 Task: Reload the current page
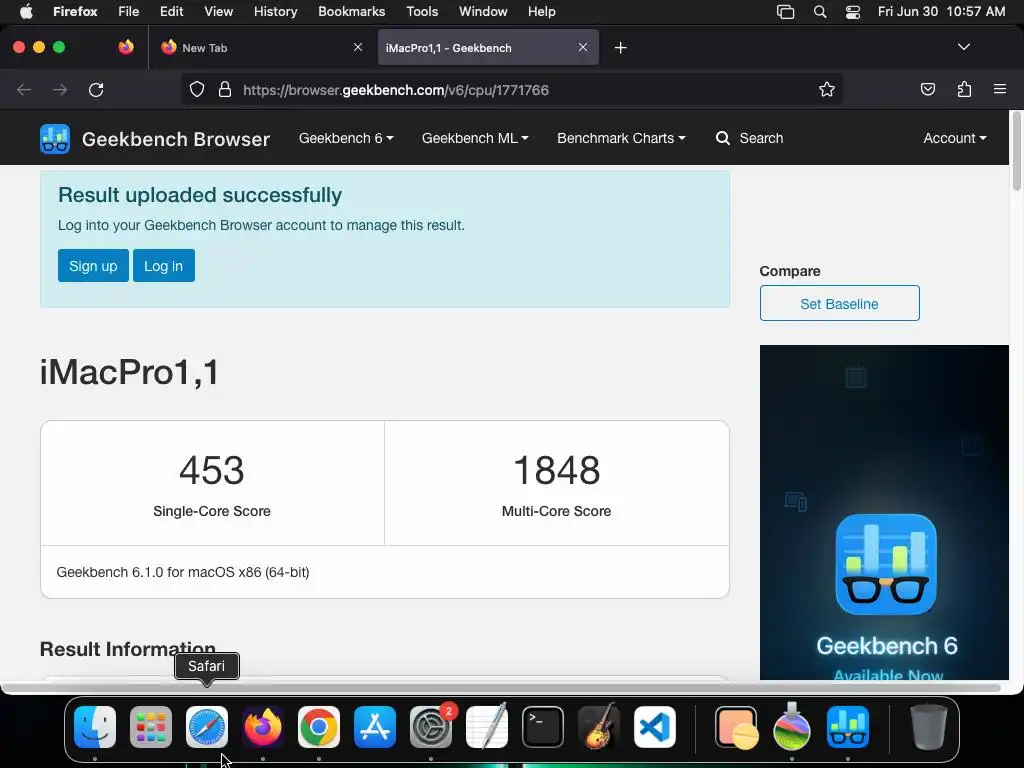96,89
